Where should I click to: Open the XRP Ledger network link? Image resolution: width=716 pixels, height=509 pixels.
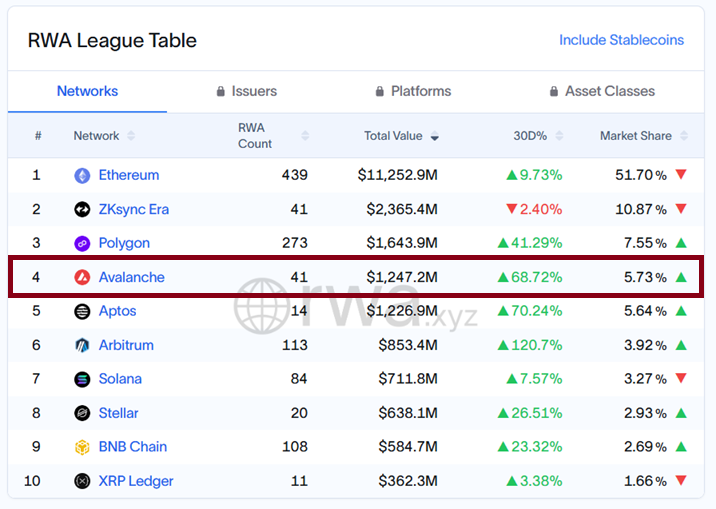pos(136,481)
